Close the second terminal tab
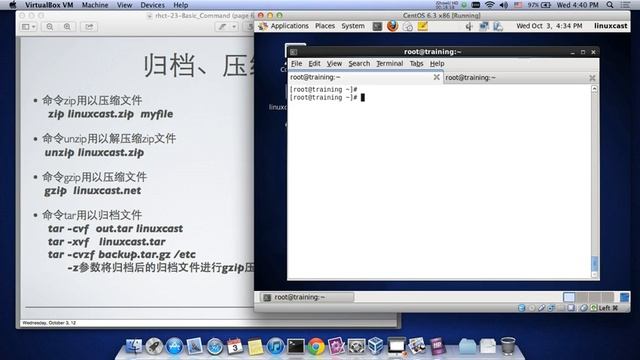The height and width of the screenshot is (360, 640). coord(592,78)
